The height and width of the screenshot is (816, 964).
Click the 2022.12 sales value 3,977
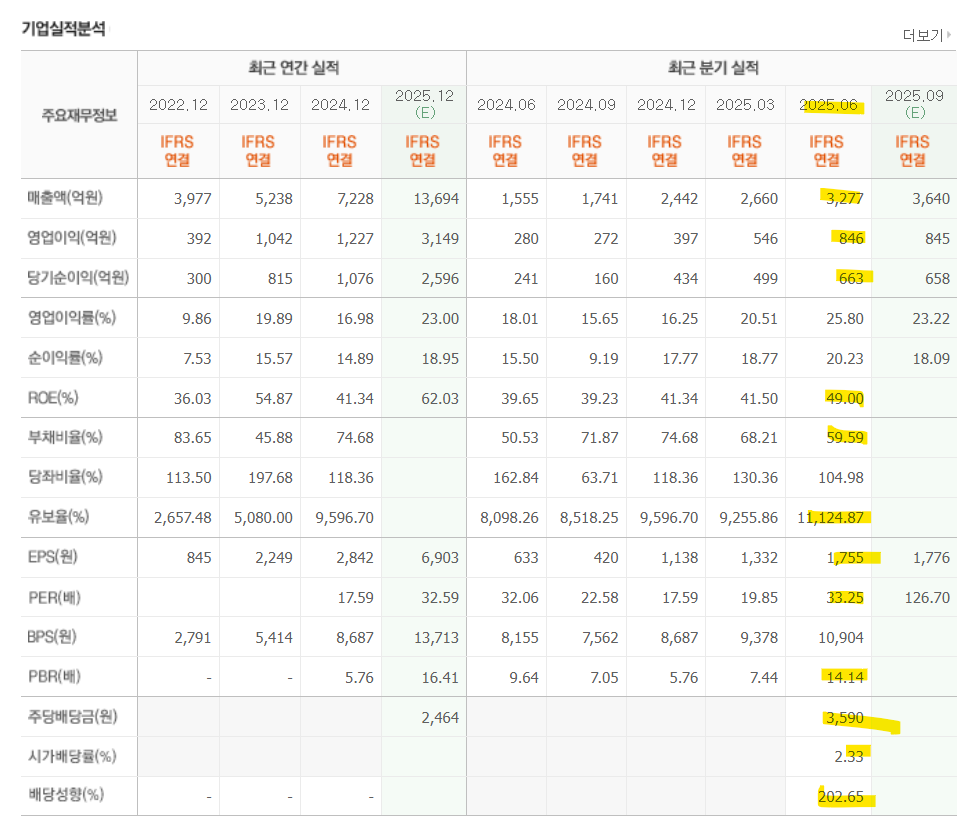(x=192, y=199)
